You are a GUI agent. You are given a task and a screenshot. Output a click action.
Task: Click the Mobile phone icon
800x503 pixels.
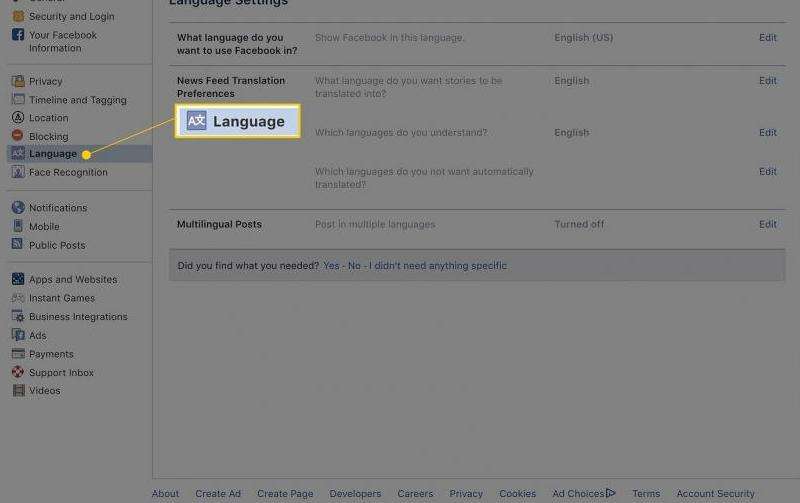tap(18, 226)
